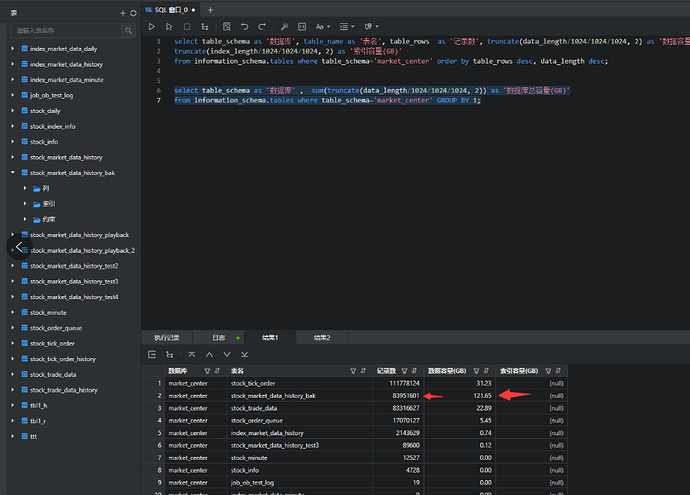Select the stock_index_info table
690x495 pixels.
coord(53,126)
